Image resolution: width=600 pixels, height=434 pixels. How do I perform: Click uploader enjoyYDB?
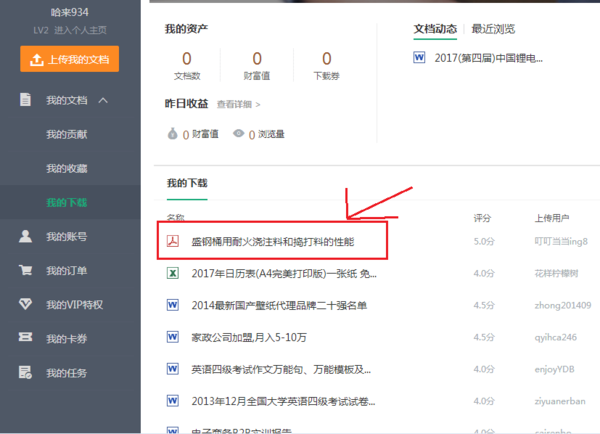(554, 369)
